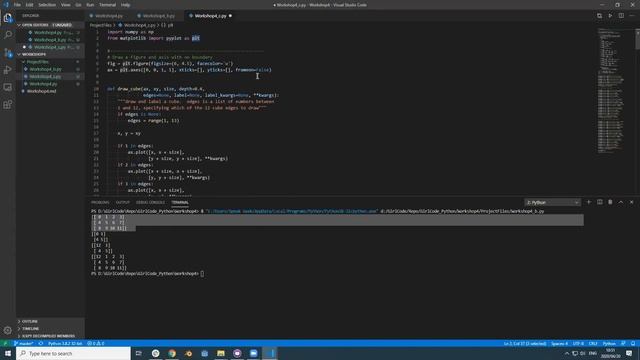Viewport: 640px width, 360px height.
Task: Expand the Outline section
Action: (x=50, y=321)
